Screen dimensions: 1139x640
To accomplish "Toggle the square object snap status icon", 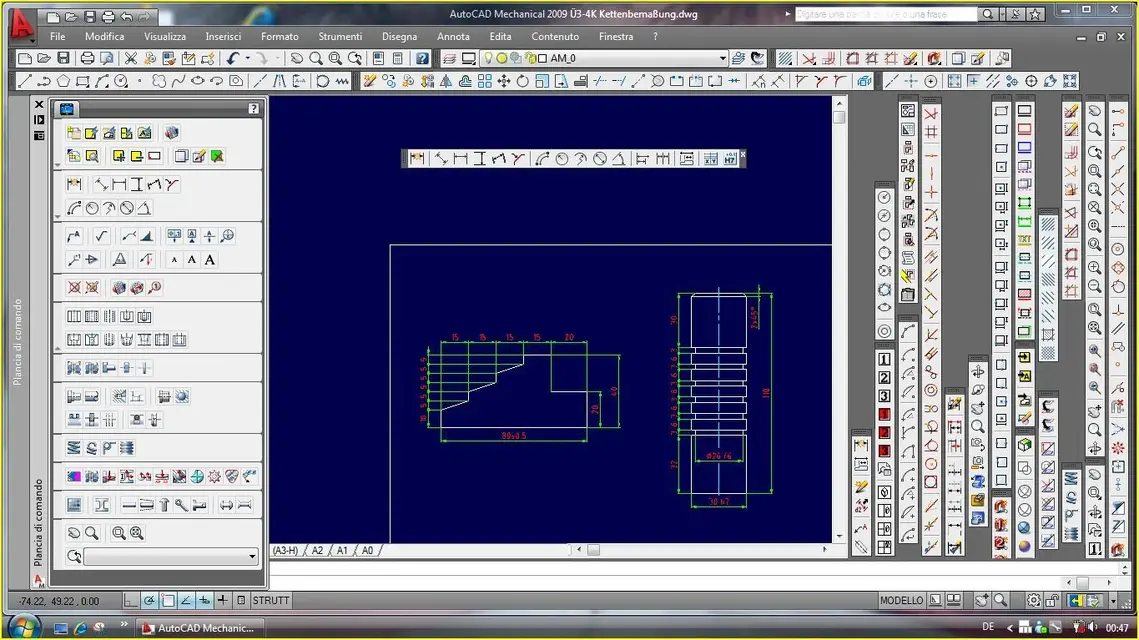I will tap(168, 600).
